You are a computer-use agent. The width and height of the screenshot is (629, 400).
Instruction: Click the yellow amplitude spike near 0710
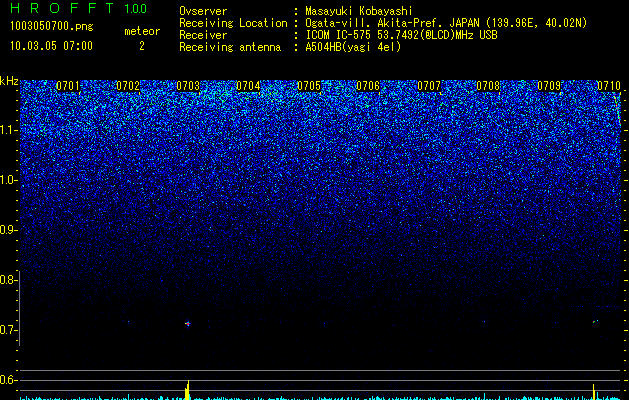point(594,392)
